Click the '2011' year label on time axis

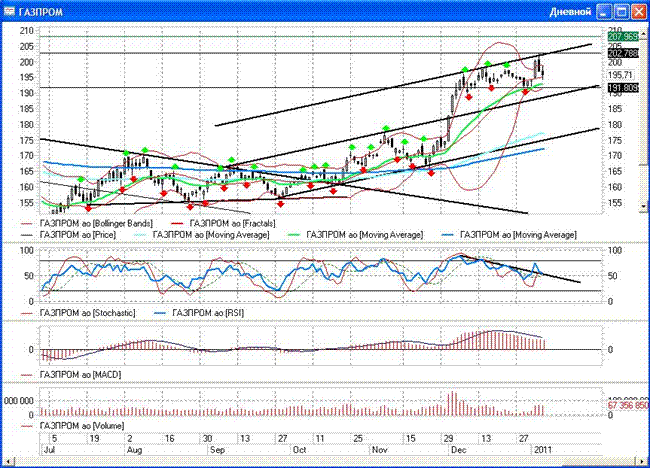click(543, 450)
